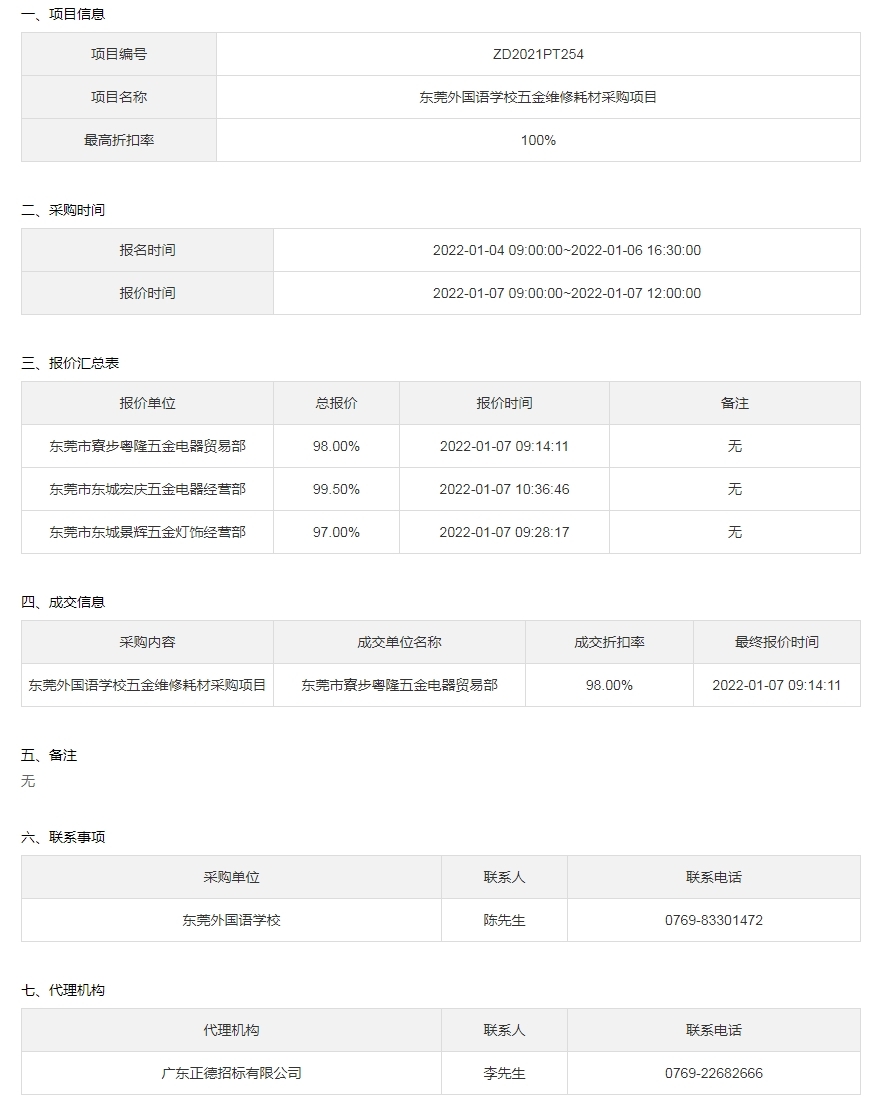This screenshot has height=1109, width=875.
Task: Select phone number 0769-83301472
Action: pyautogui.click(x=714, y=920)
